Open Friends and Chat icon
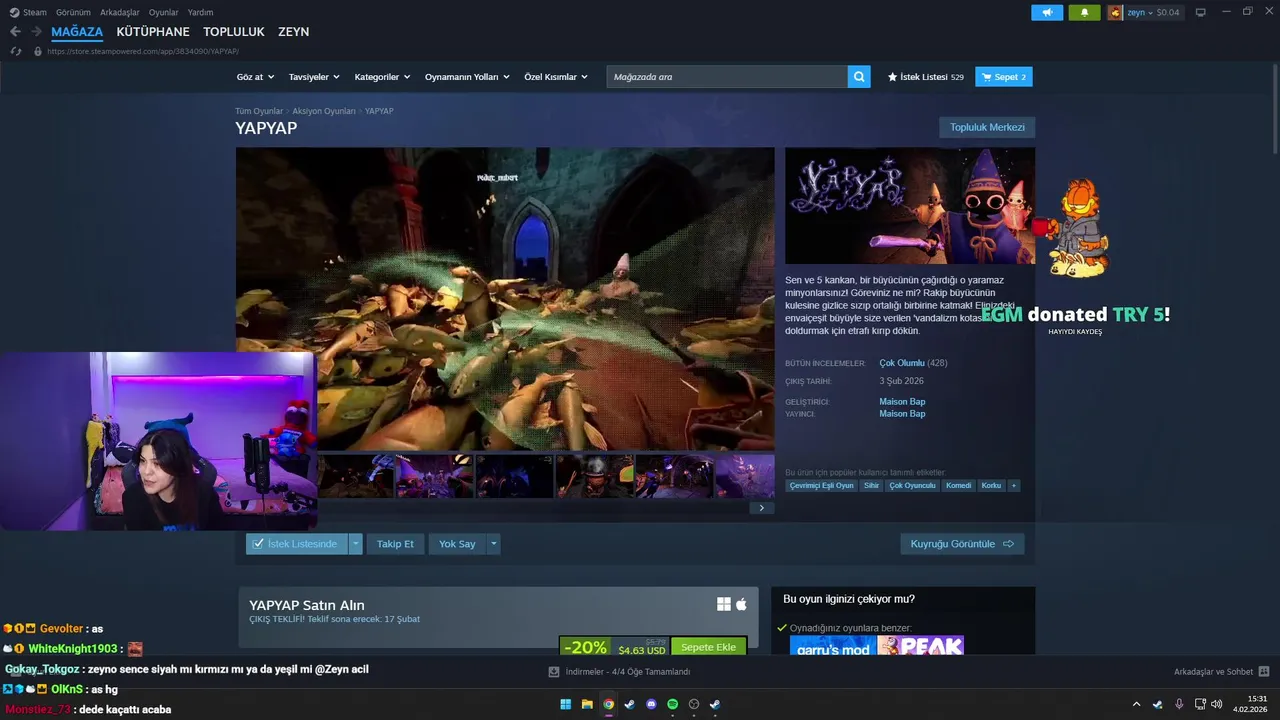The width and height of the screenshot is (1280, 720). point(1264,672)
